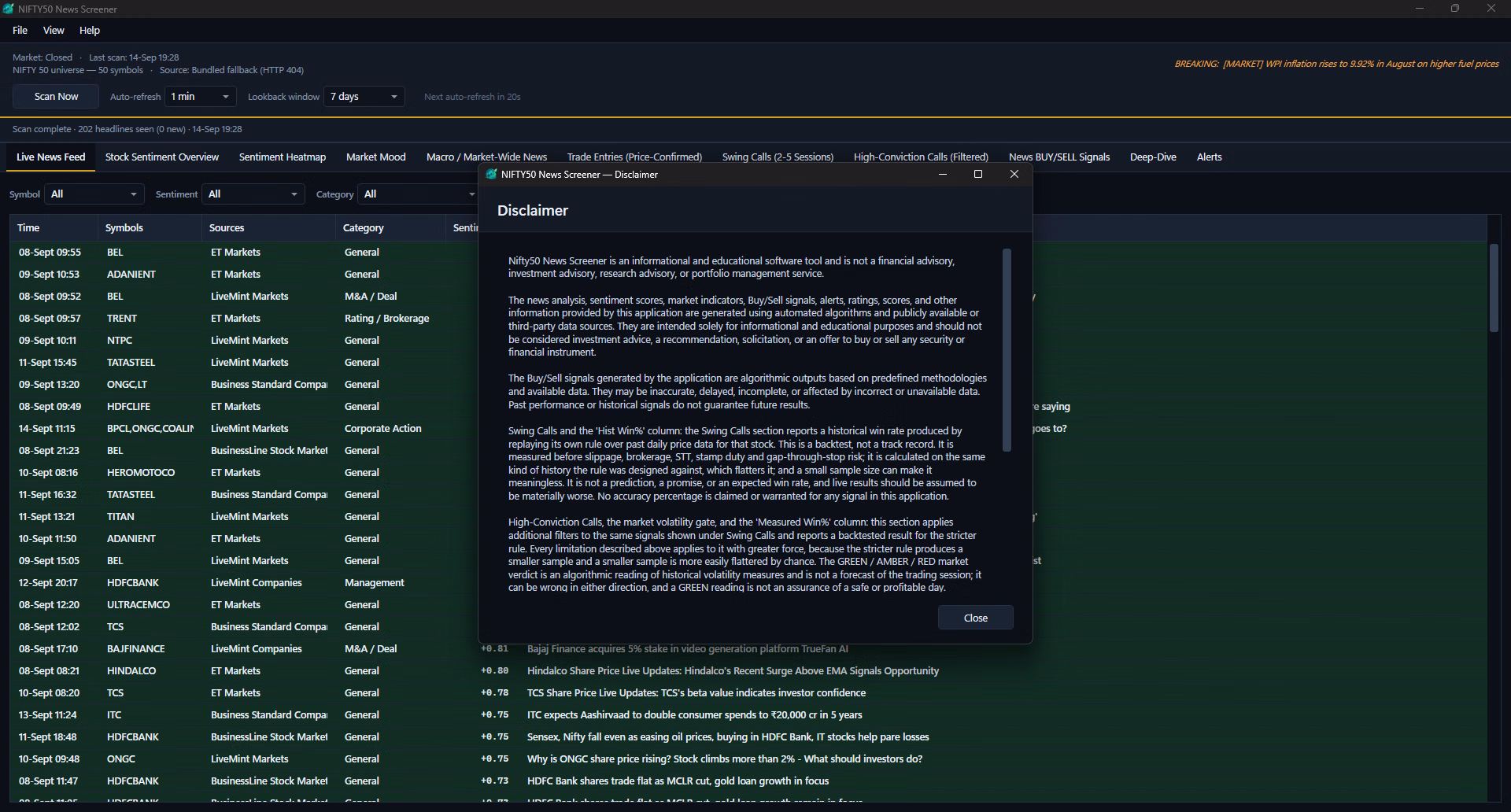Close the Disclaimer dialog with X icon
The width and height of the screenshot is (1511, 812).
[x=1014, y=174]
